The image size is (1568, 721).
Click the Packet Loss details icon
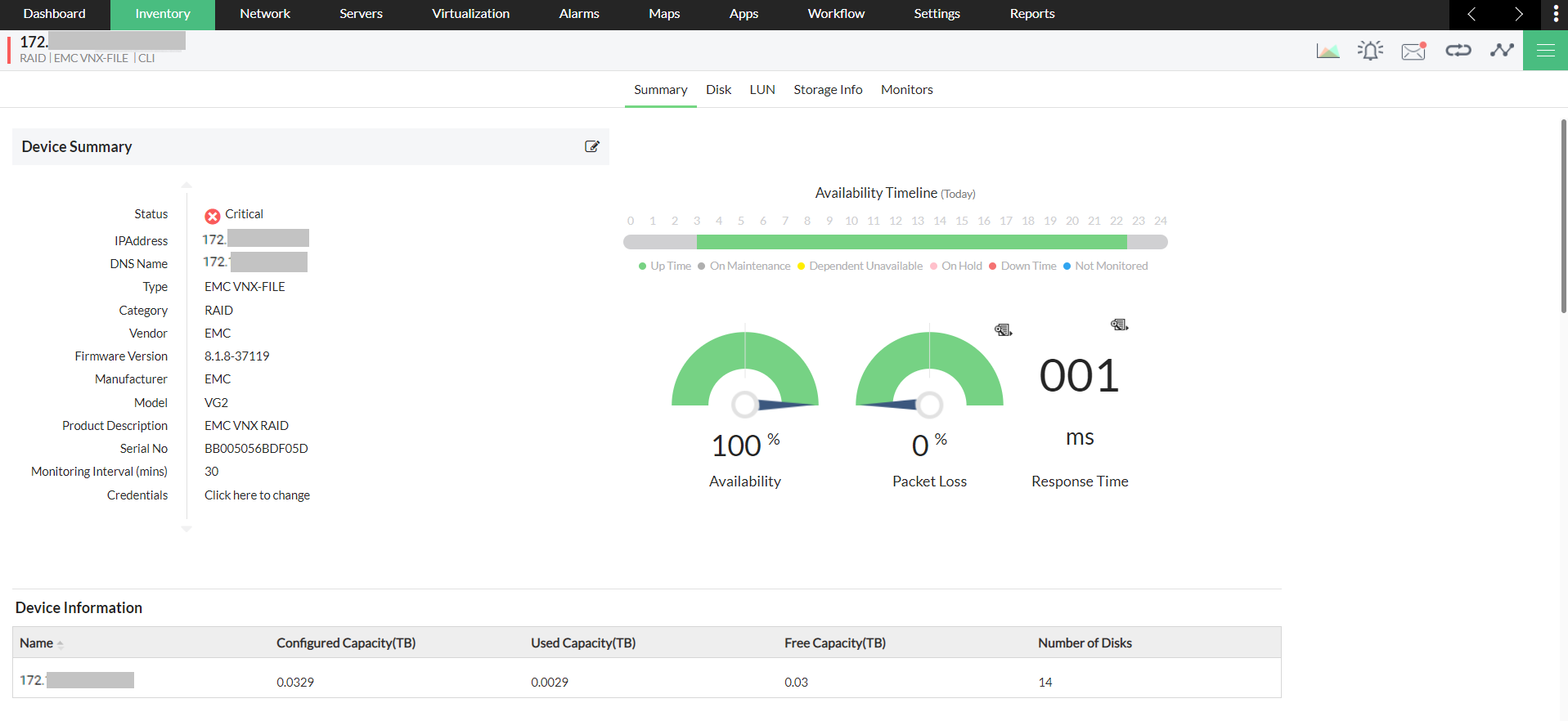[x=1003, y=330]
